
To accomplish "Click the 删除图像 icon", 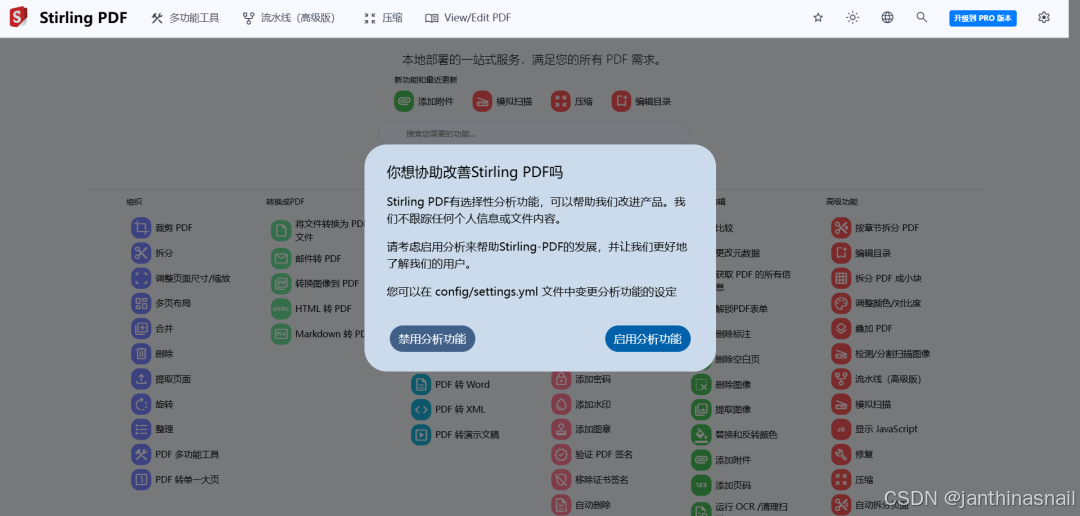I will [701, 384].
